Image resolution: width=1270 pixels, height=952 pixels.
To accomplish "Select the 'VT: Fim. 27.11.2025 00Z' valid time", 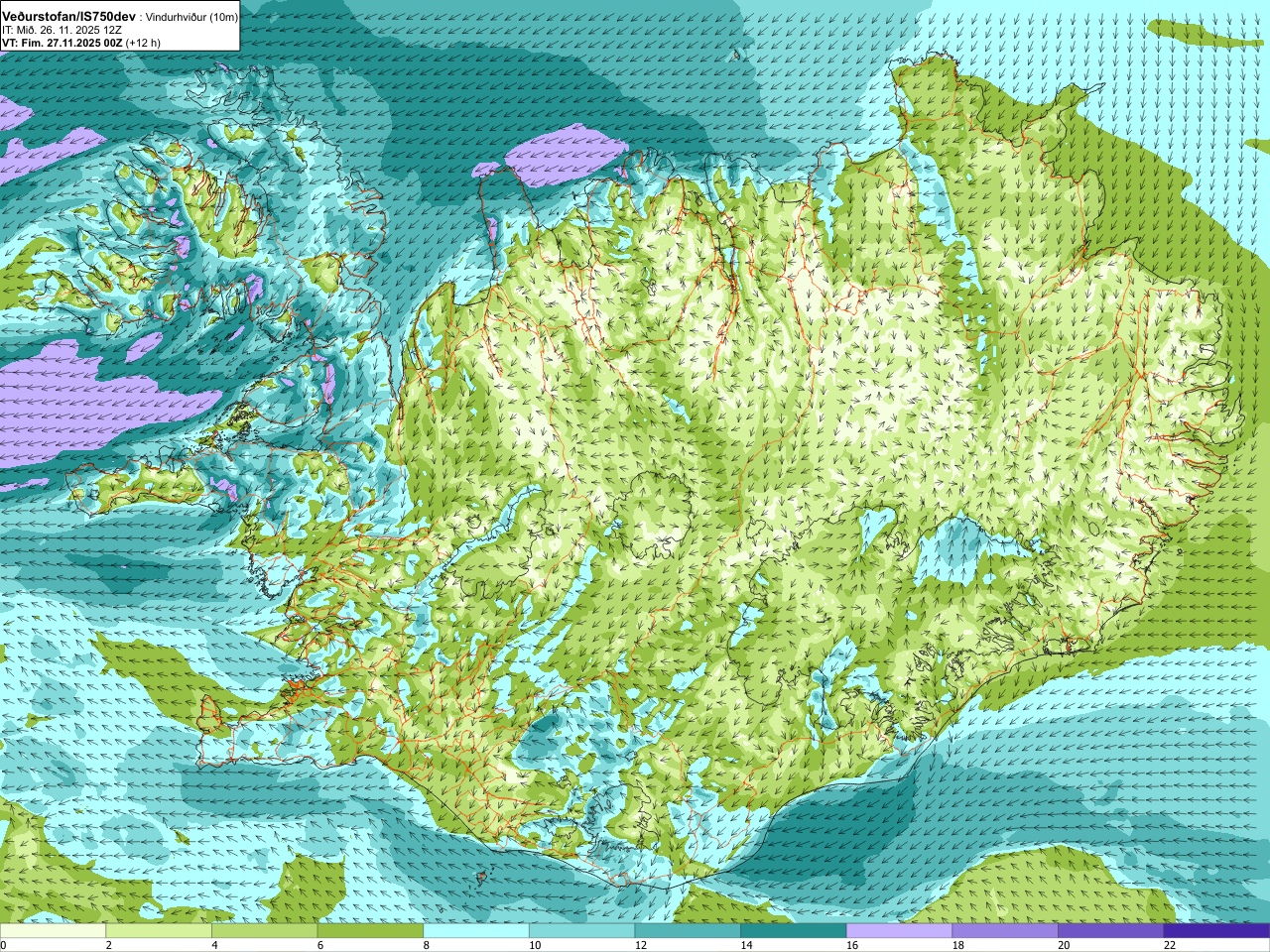I will pos(63,43).
